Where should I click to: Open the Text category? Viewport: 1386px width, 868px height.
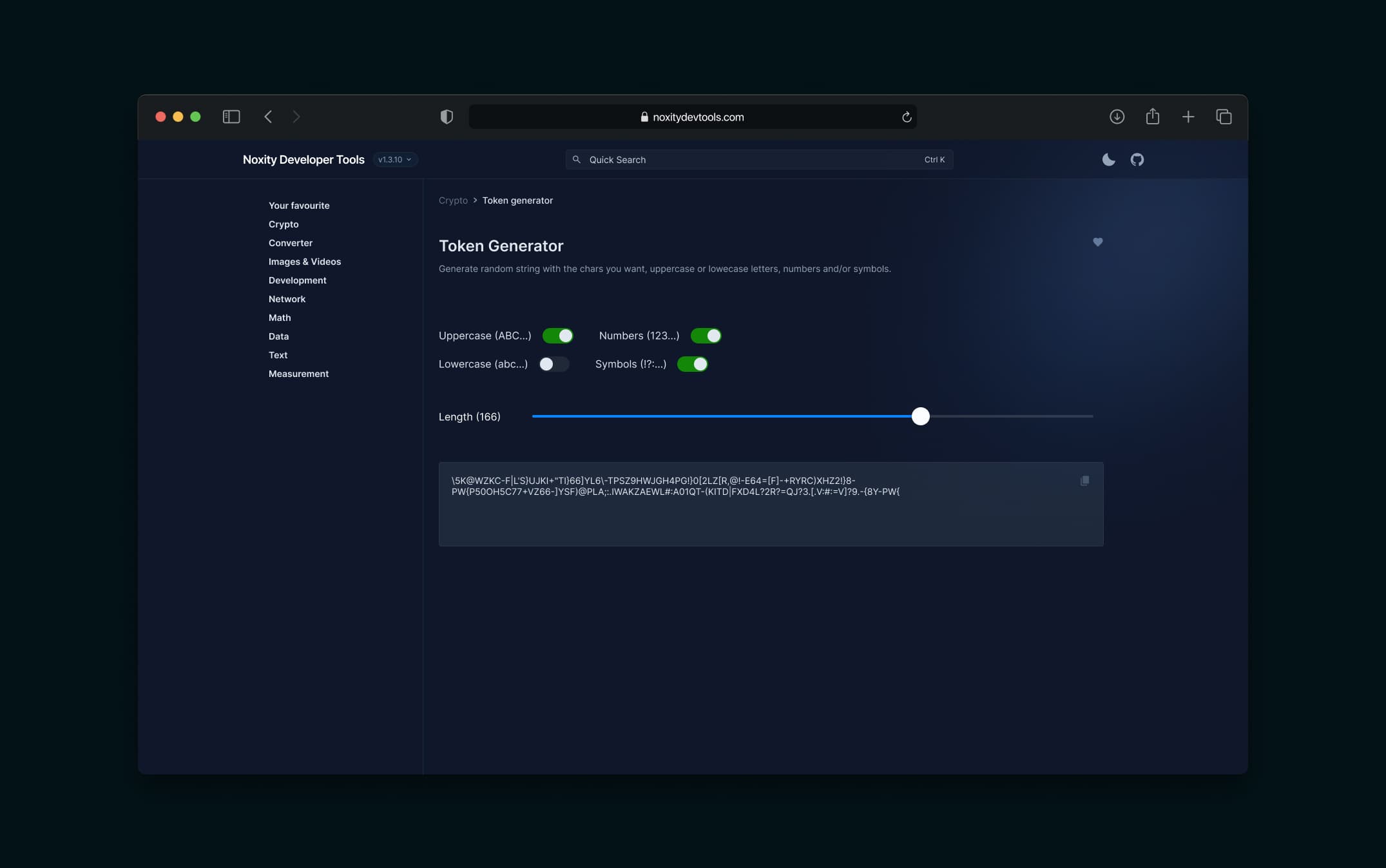pyautogui.click(x=278, y=355)
